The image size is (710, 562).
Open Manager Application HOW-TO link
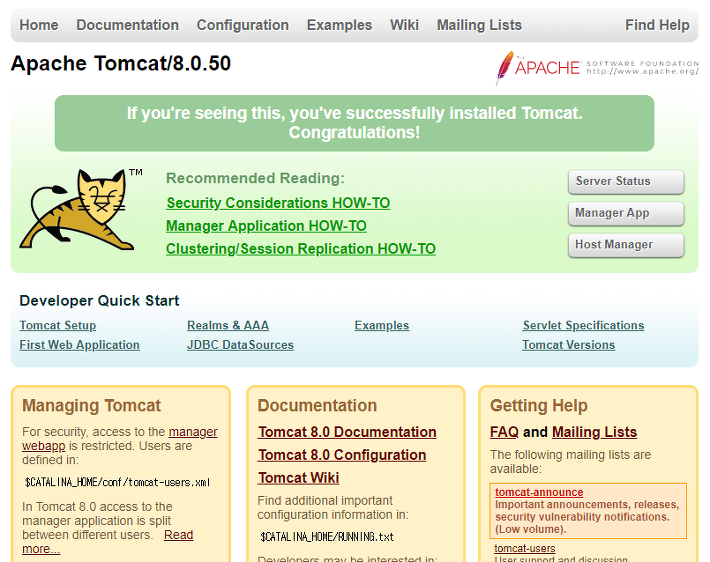[266, 226]
